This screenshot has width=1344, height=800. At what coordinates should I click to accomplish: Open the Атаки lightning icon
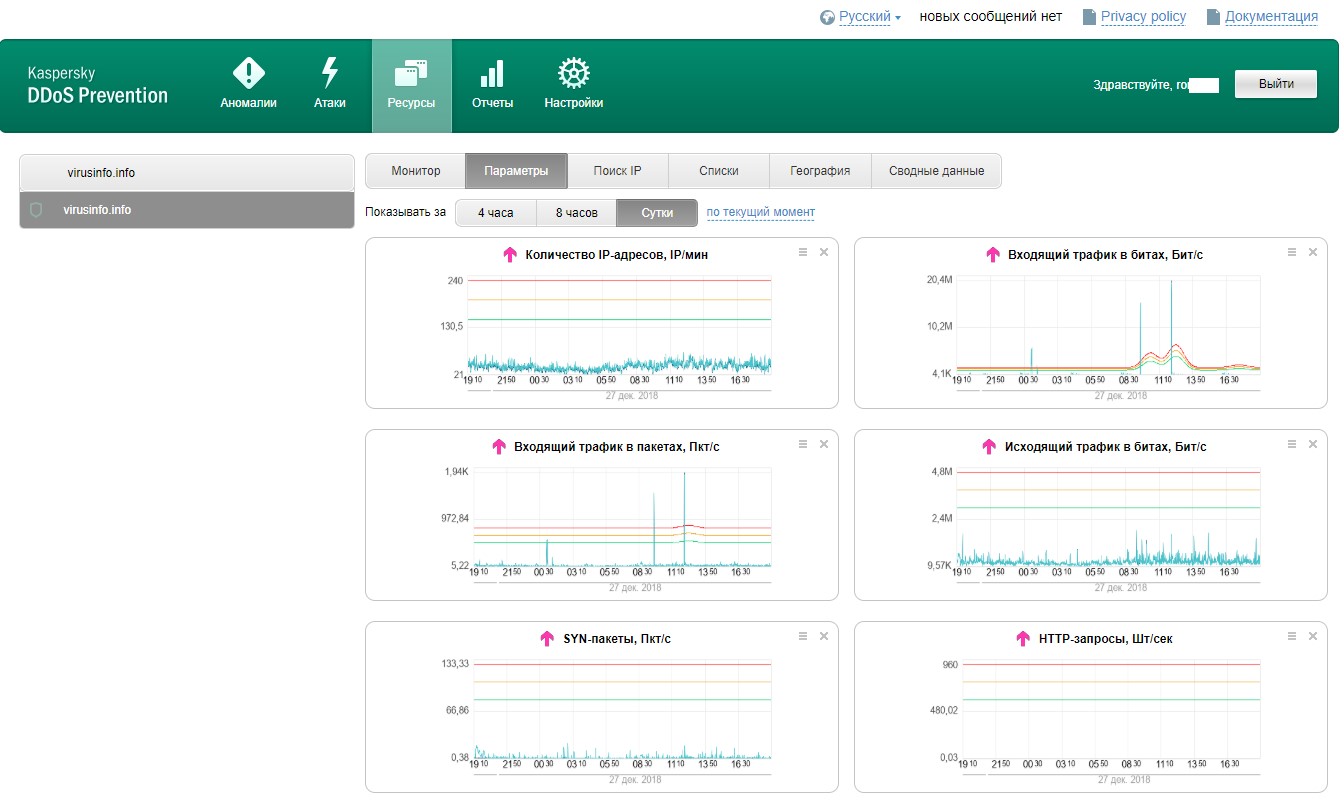tap(329, 74)
